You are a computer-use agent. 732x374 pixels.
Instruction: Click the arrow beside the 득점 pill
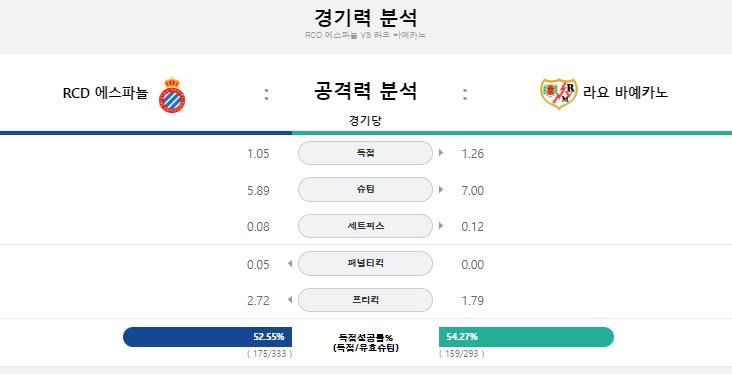click(441, 153)
